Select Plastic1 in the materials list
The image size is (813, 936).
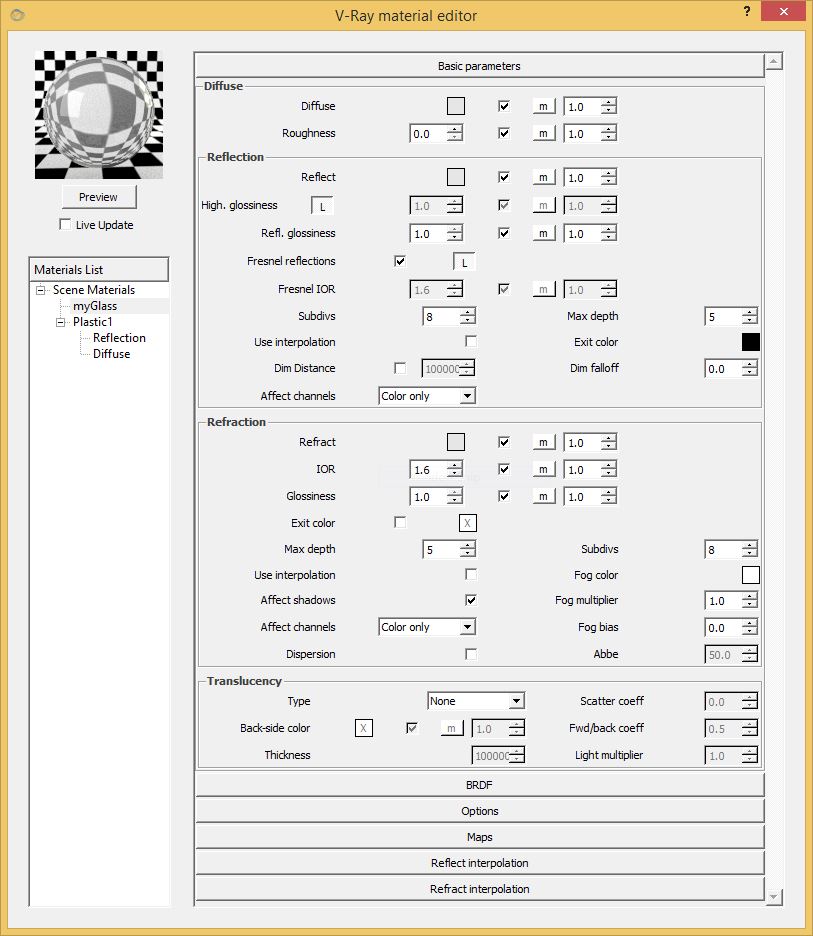point(93,322)
